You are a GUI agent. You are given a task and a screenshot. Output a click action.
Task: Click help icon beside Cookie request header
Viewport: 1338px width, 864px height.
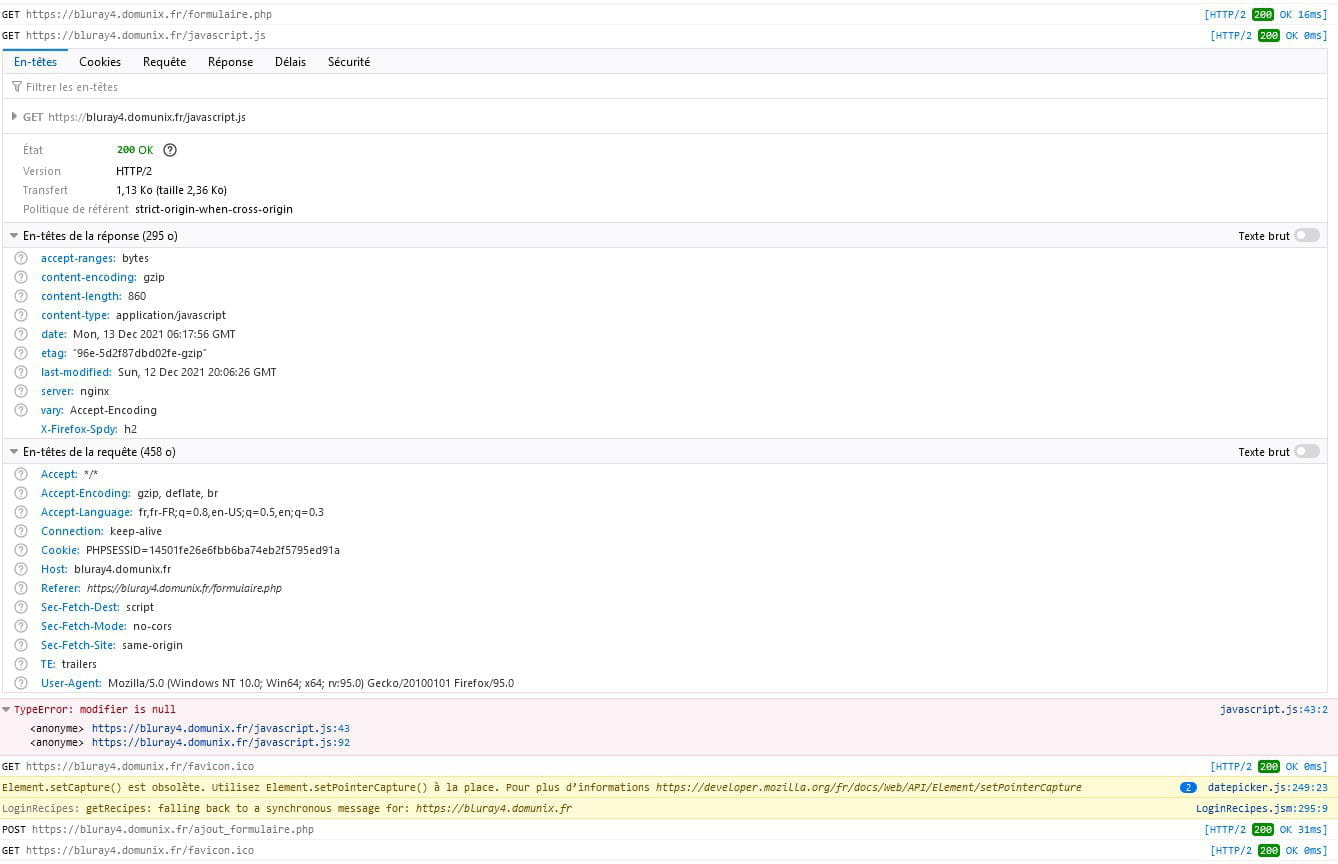[x=21, y=550]
